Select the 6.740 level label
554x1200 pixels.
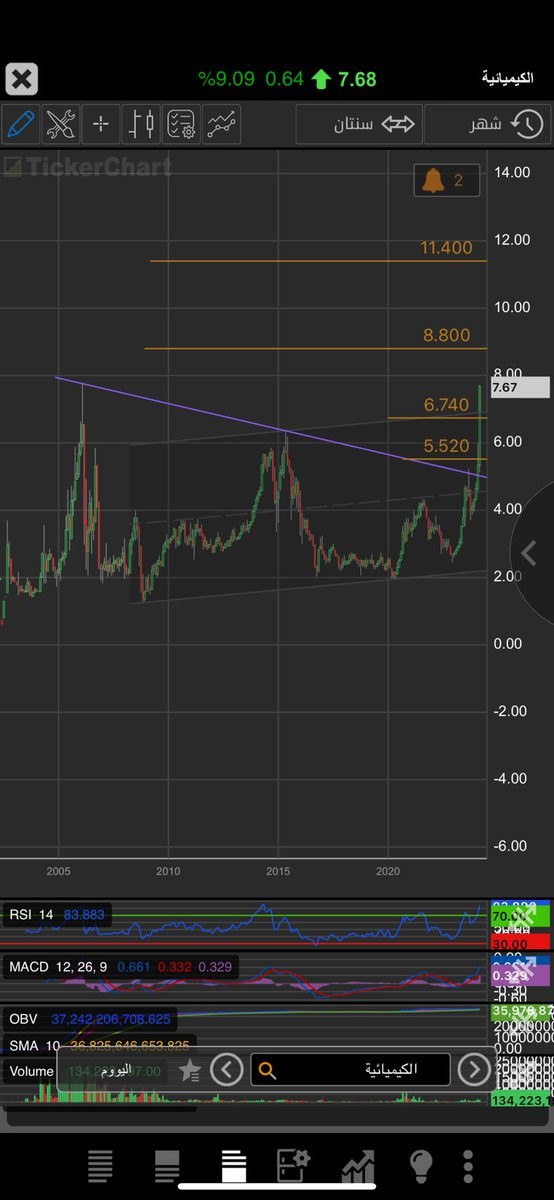(x=446, y=405)
